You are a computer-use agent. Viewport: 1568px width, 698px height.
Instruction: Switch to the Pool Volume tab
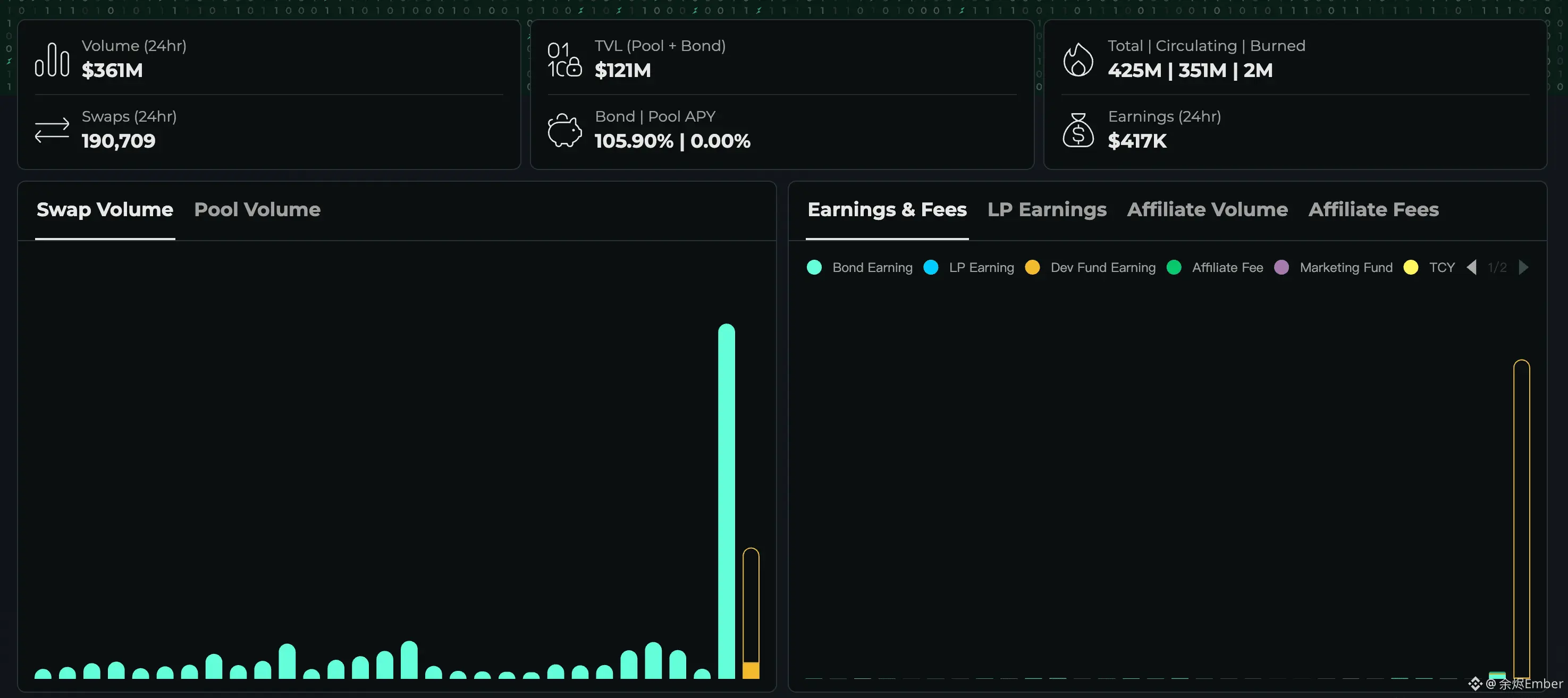(257, 209)
